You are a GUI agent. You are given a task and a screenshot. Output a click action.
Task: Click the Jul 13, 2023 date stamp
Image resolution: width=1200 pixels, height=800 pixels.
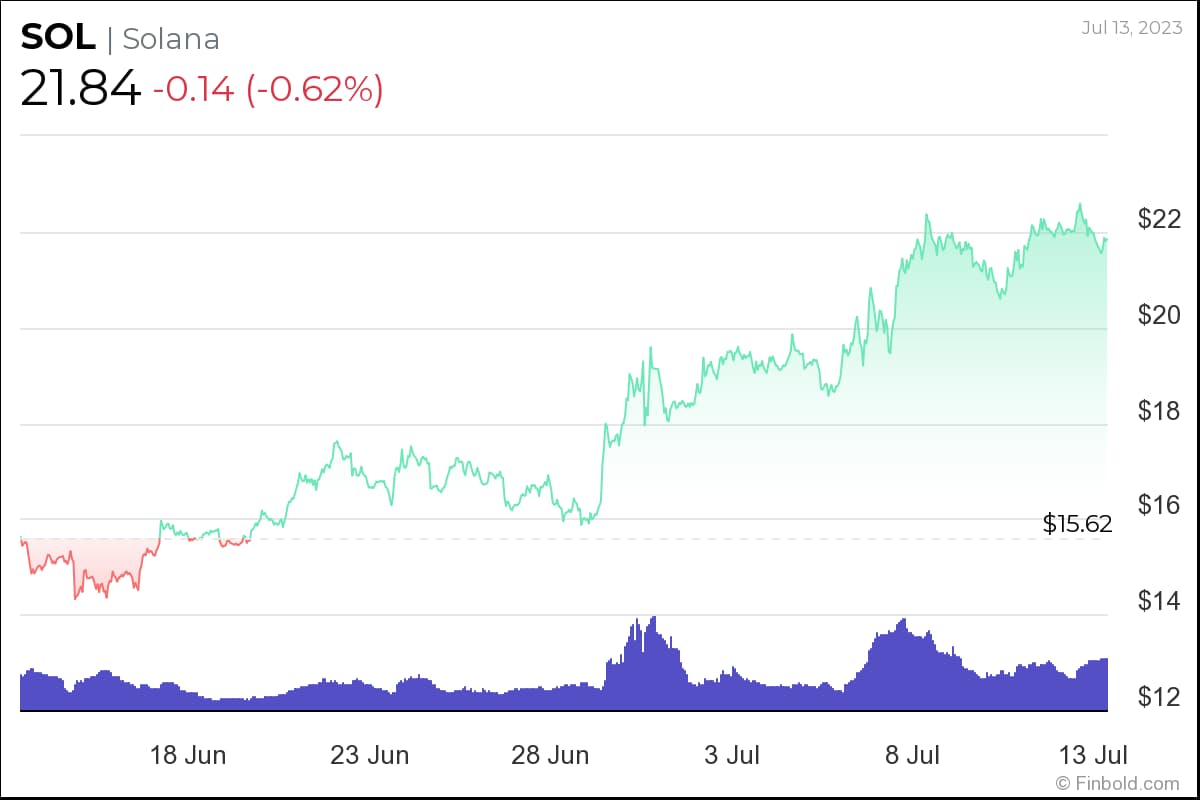[1134, 27]
